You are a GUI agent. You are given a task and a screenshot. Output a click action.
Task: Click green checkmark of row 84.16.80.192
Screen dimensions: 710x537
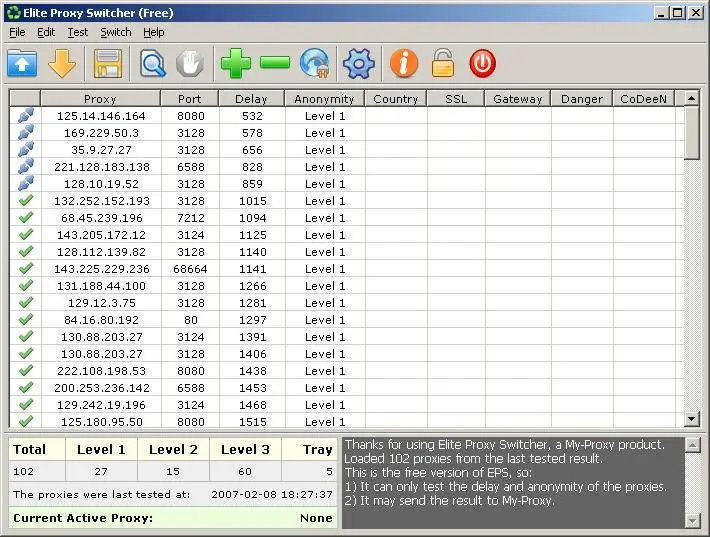(26, 319)
